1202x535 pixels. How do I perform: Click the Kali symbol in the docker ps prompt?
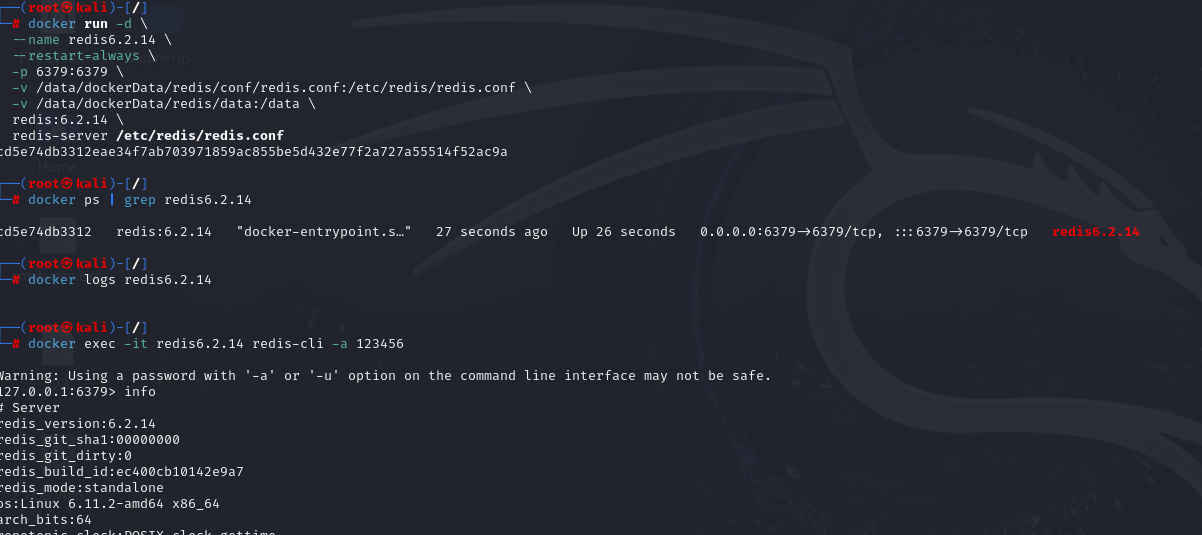(x=68, y=184)
